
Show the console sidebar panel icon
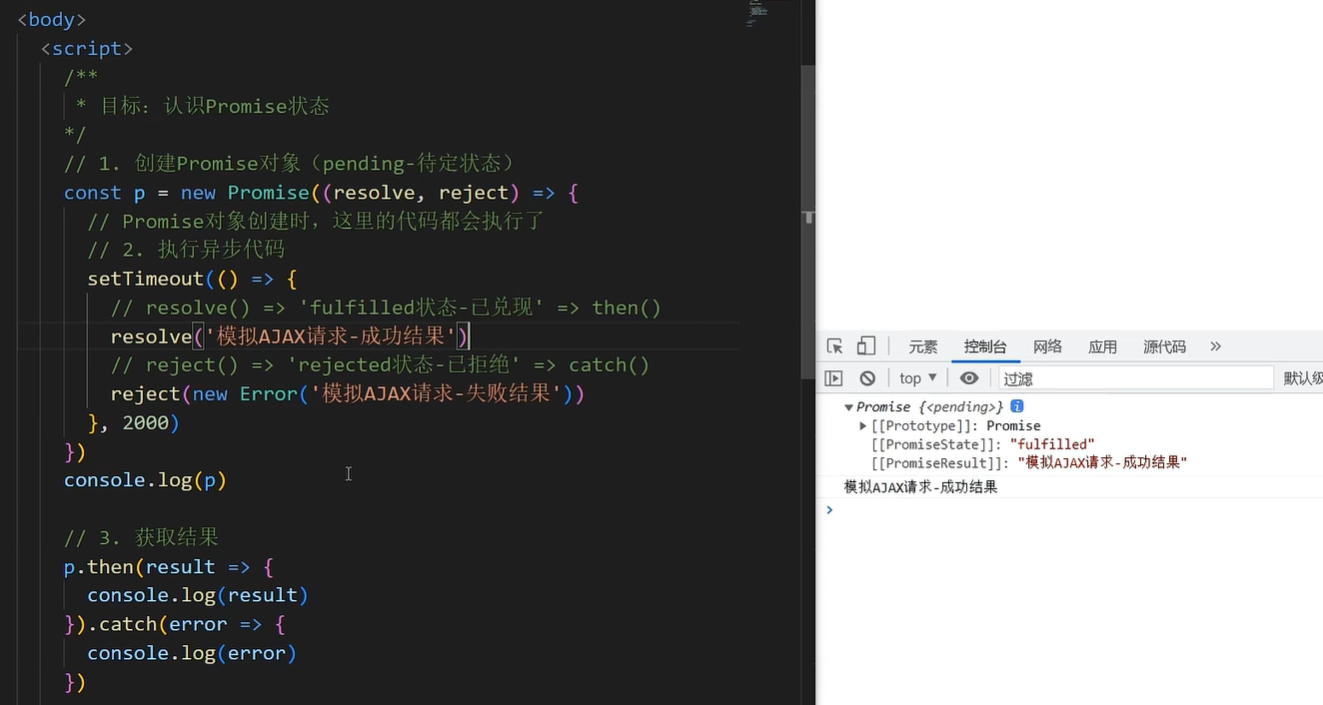click(x=833, y=378)
